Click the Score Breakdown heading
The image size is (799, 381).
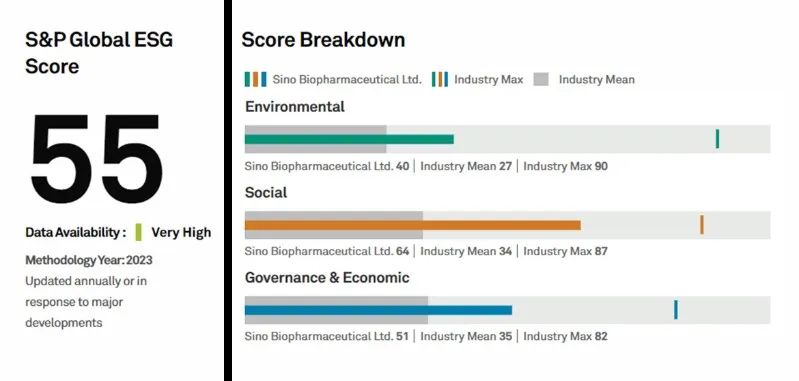[x=323, y=40]
